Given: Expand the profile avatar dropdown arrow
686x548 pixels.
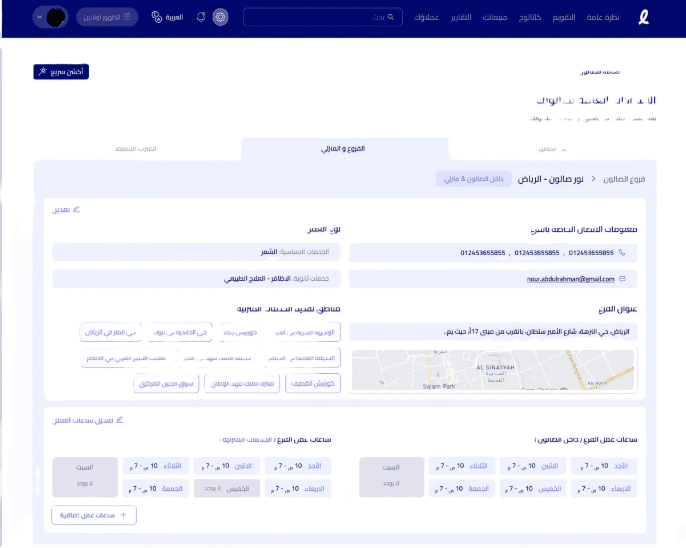Looking at the screenshot, I should [x=39, y=17].
